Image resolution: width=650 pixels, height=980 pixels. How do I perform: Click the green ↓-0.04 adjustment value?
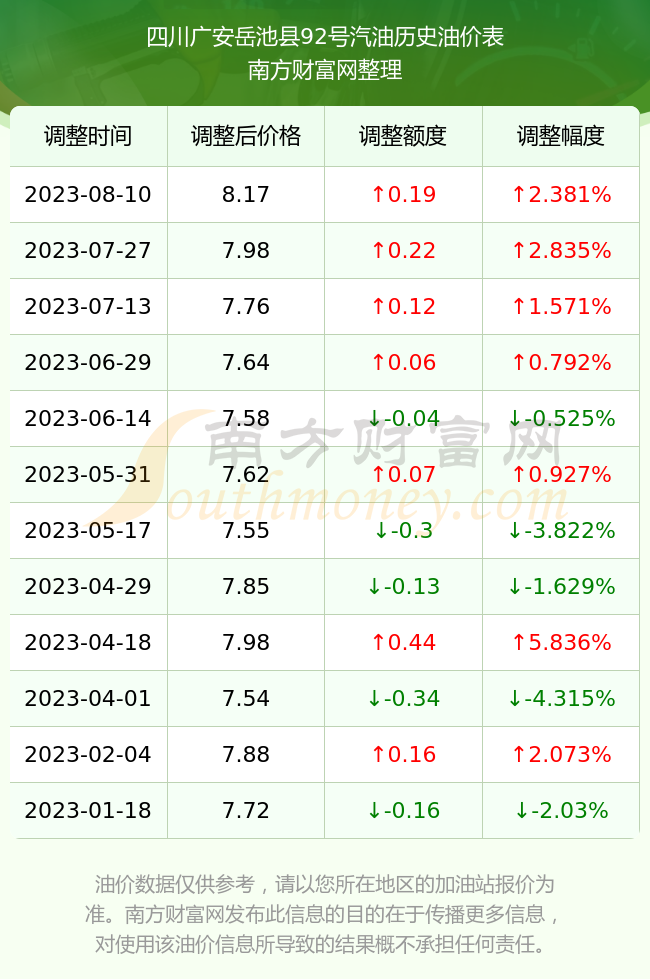(403, 418)
